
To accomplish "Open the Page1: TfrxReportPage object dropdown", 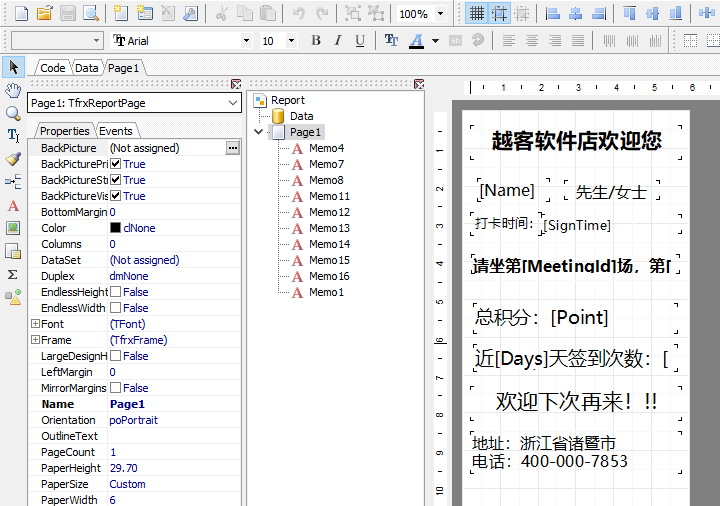I will pyautogui.click(x=233, y=103).
